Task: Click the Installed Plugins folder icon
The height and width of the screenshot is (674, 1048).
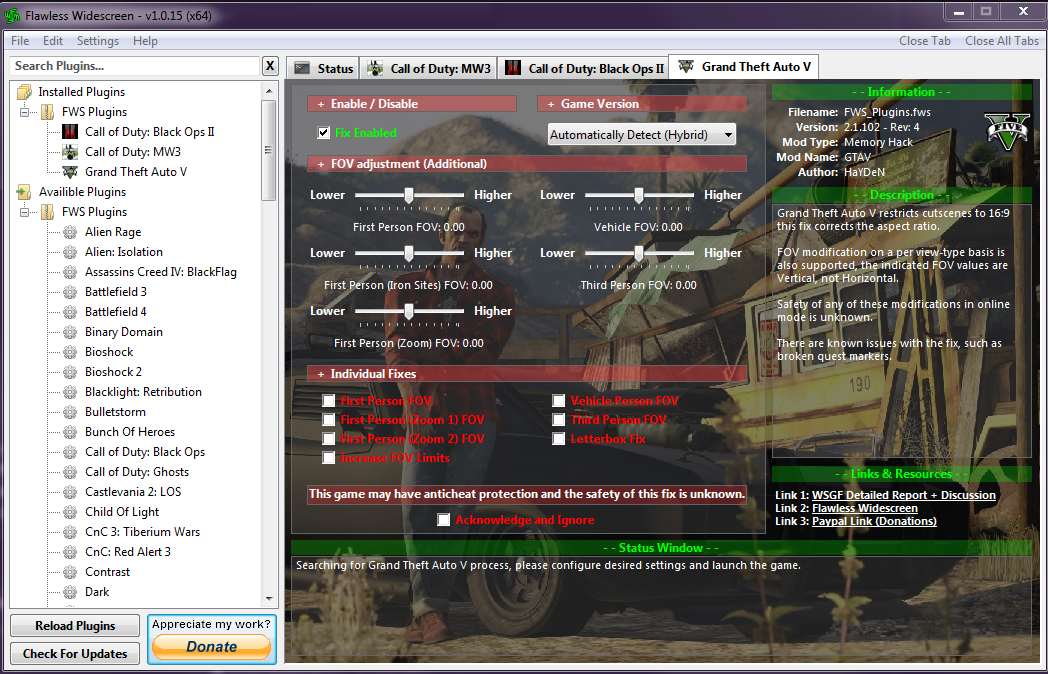Action: (24, 92)
